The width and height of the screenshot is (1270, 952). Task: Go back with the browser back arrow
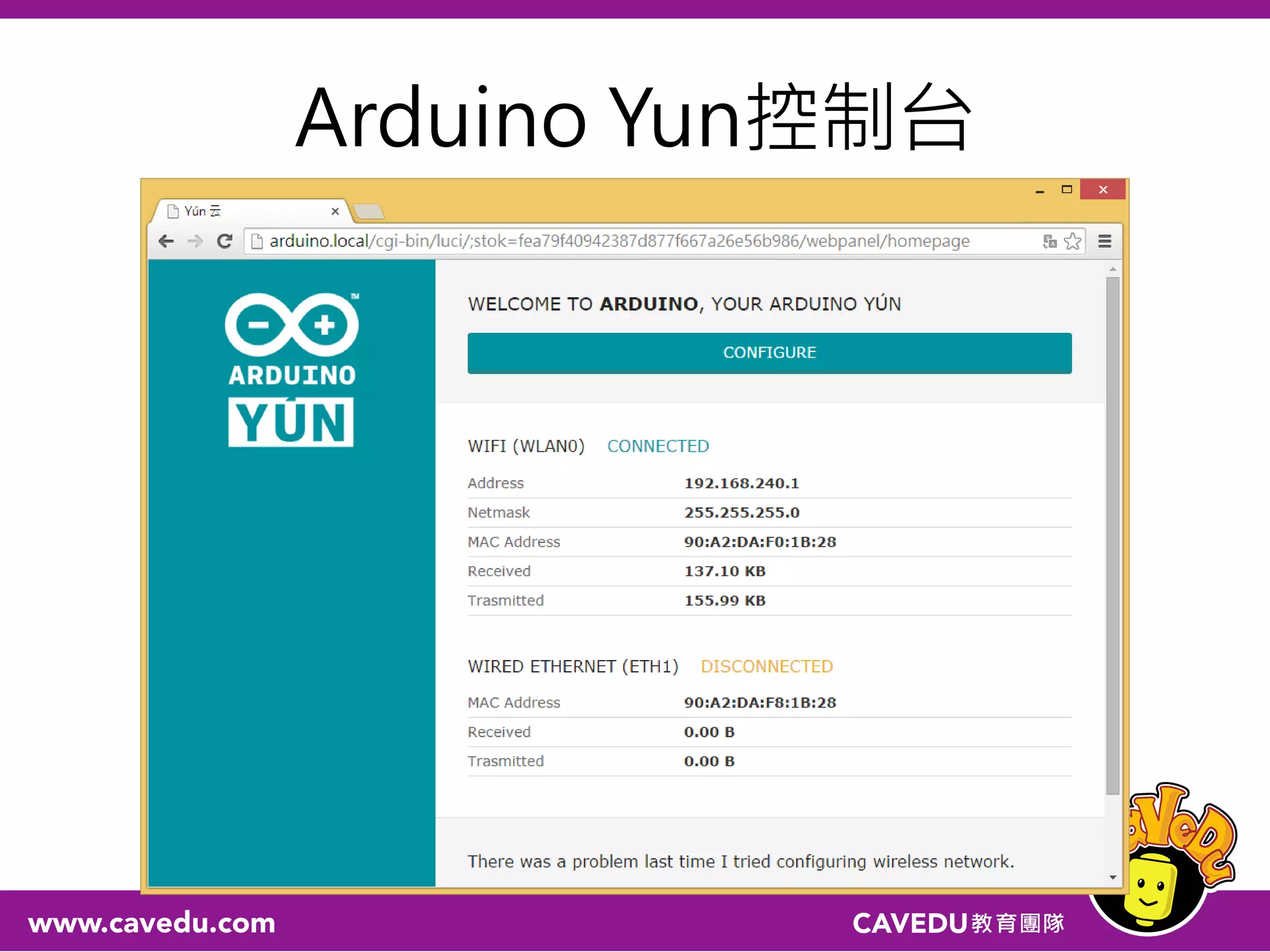coord(166,241)
